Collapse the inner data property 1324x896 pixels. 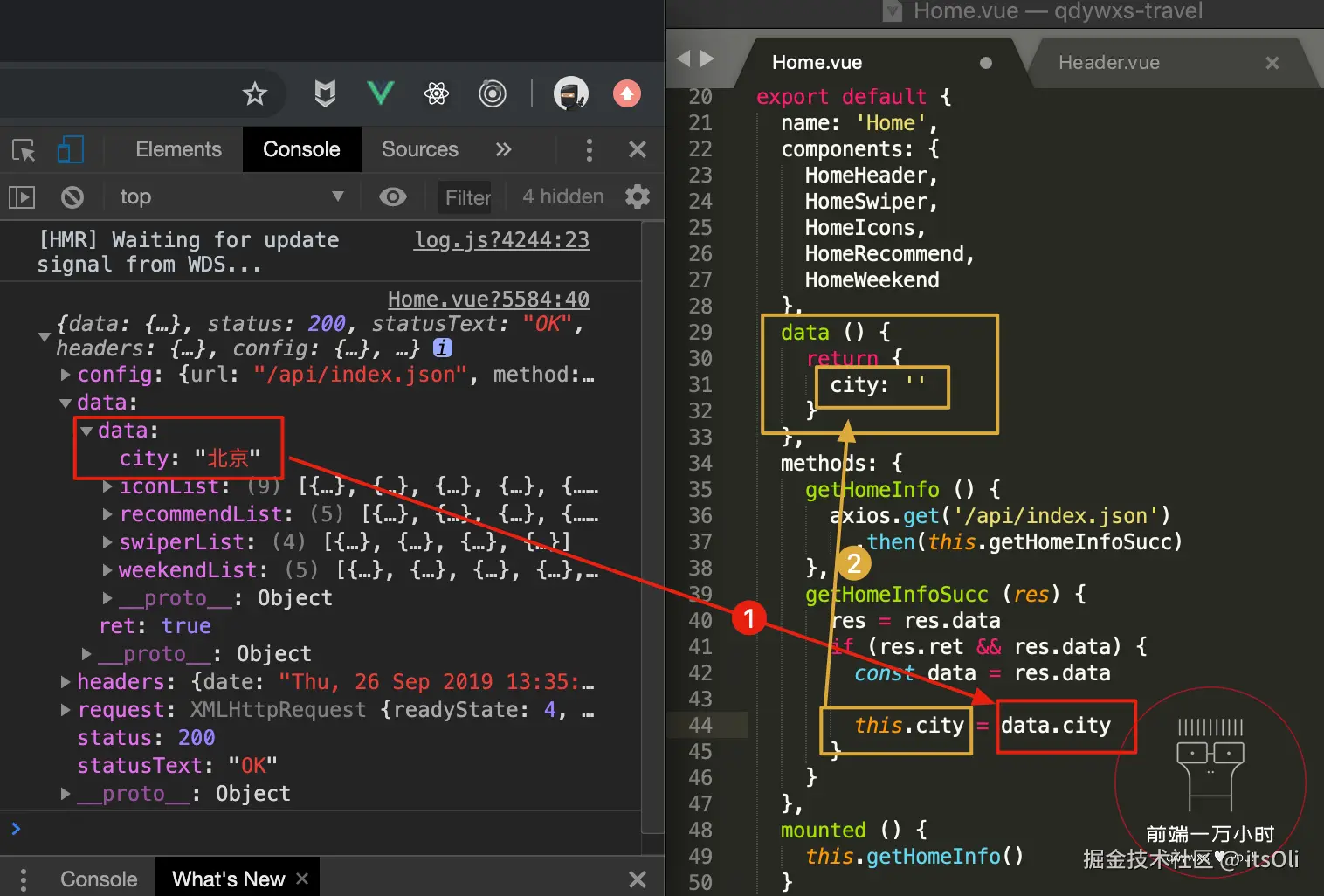[x=86, y=431]
